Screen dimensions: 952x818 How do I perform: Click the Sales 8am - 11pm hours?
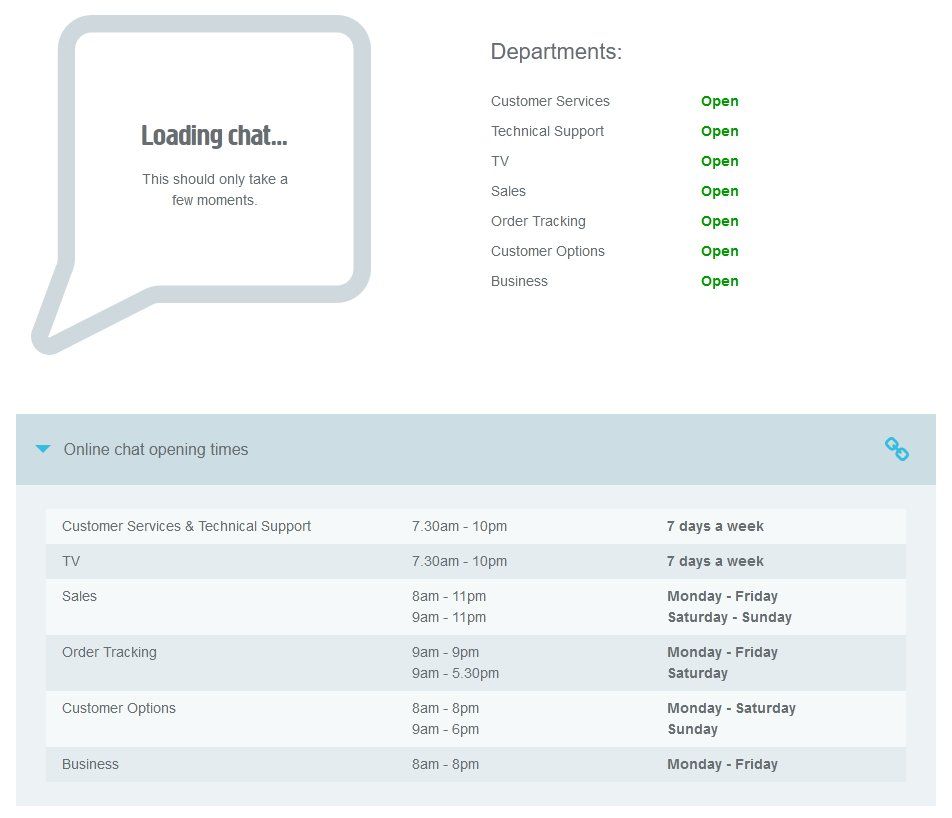[x=449, y=596]
